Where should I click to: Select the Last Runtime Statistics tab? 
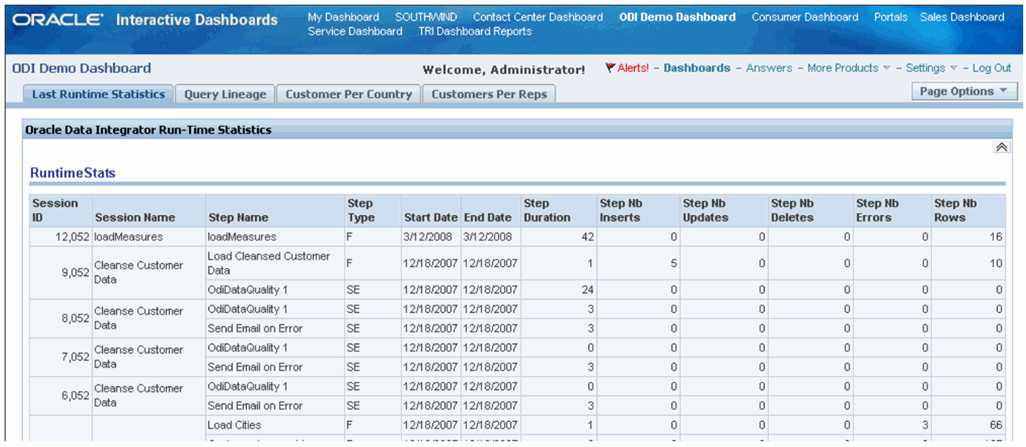click(x=98, y=94)
